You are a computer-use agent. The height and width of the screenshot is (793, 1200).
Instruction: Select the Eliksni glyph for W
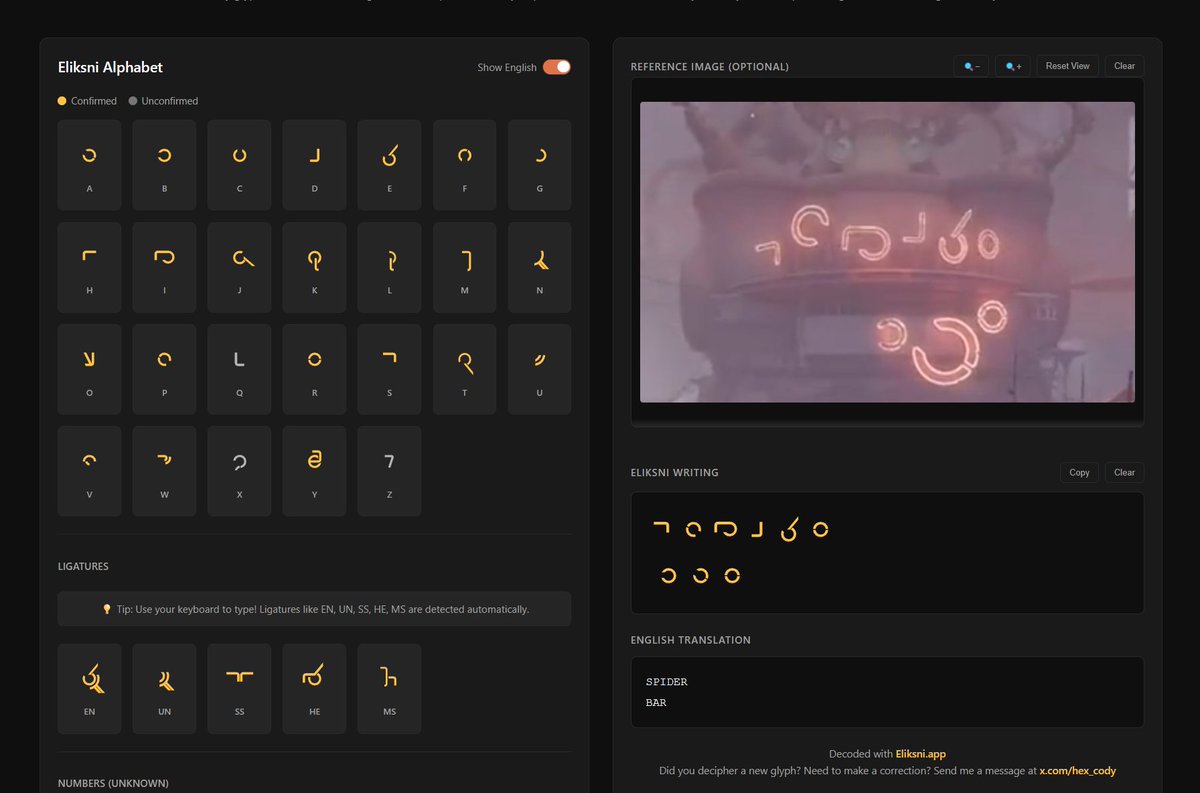[x=164, y=471]
